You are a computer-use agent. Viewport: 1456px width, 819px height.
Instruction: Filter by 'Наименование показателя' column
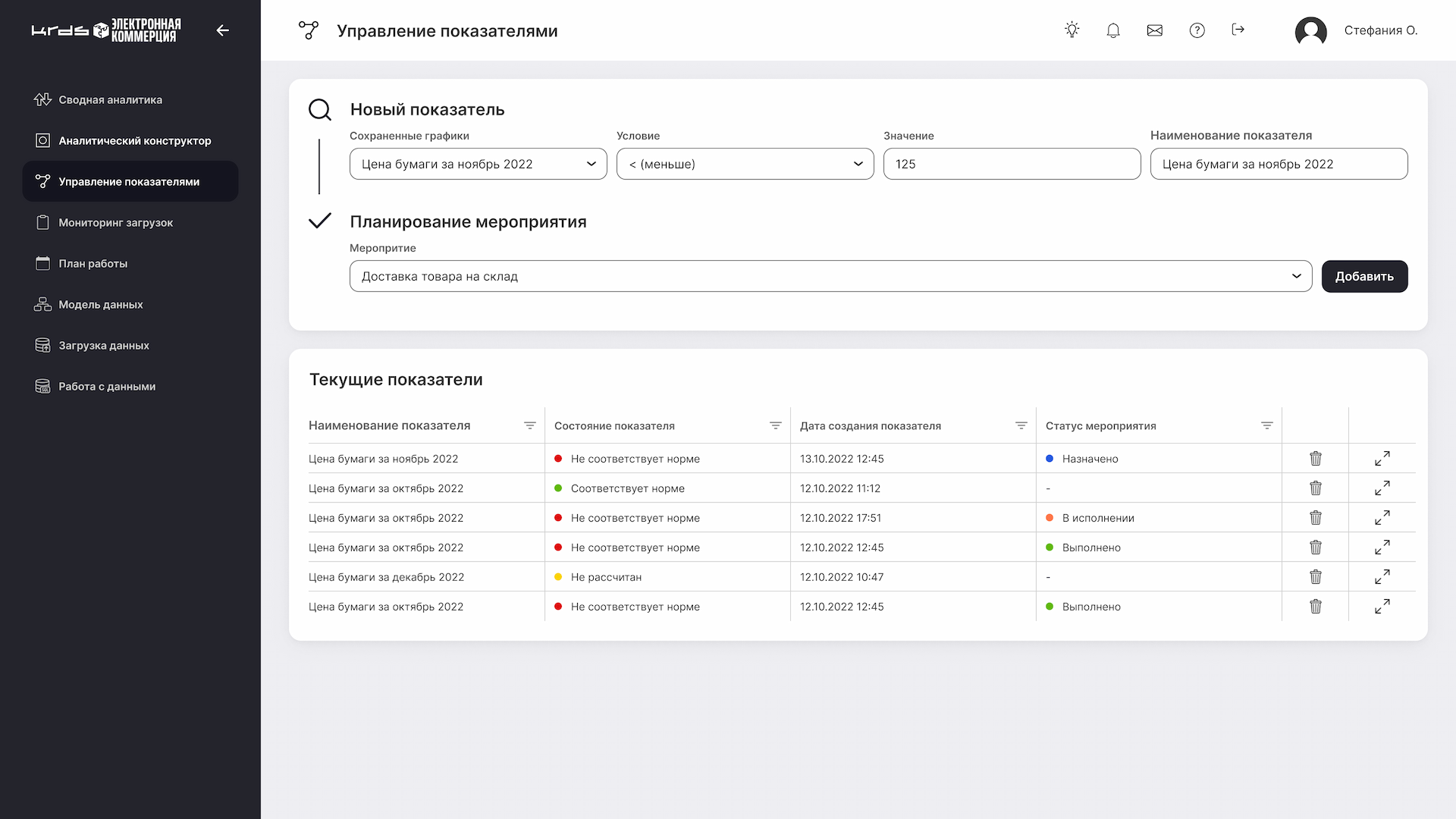(530, 426)
